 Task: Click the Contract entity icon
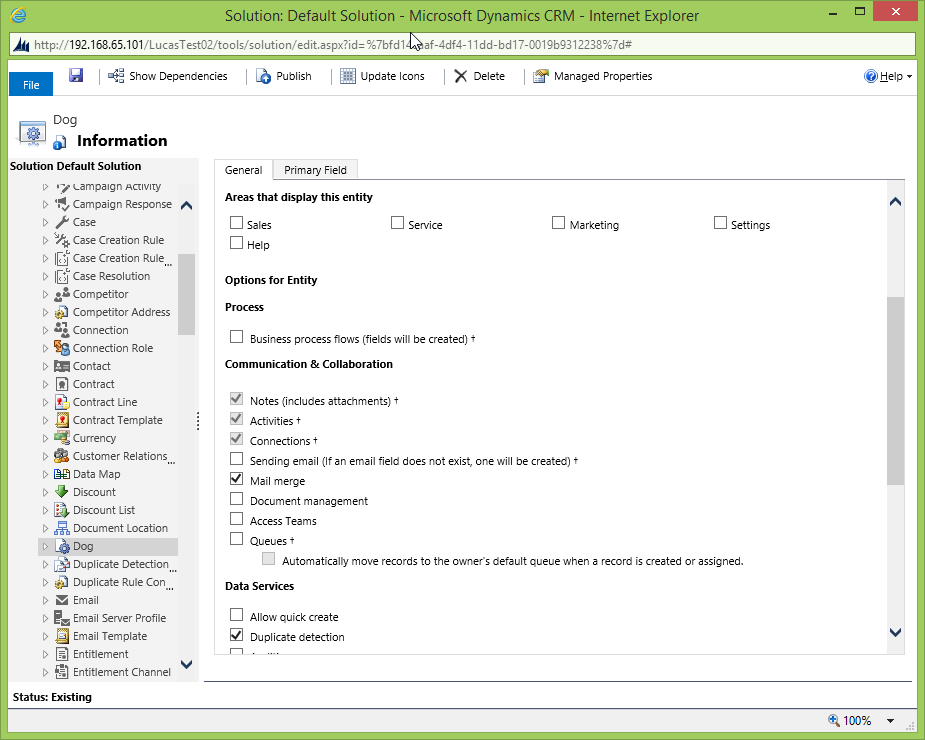pos(62,384)
